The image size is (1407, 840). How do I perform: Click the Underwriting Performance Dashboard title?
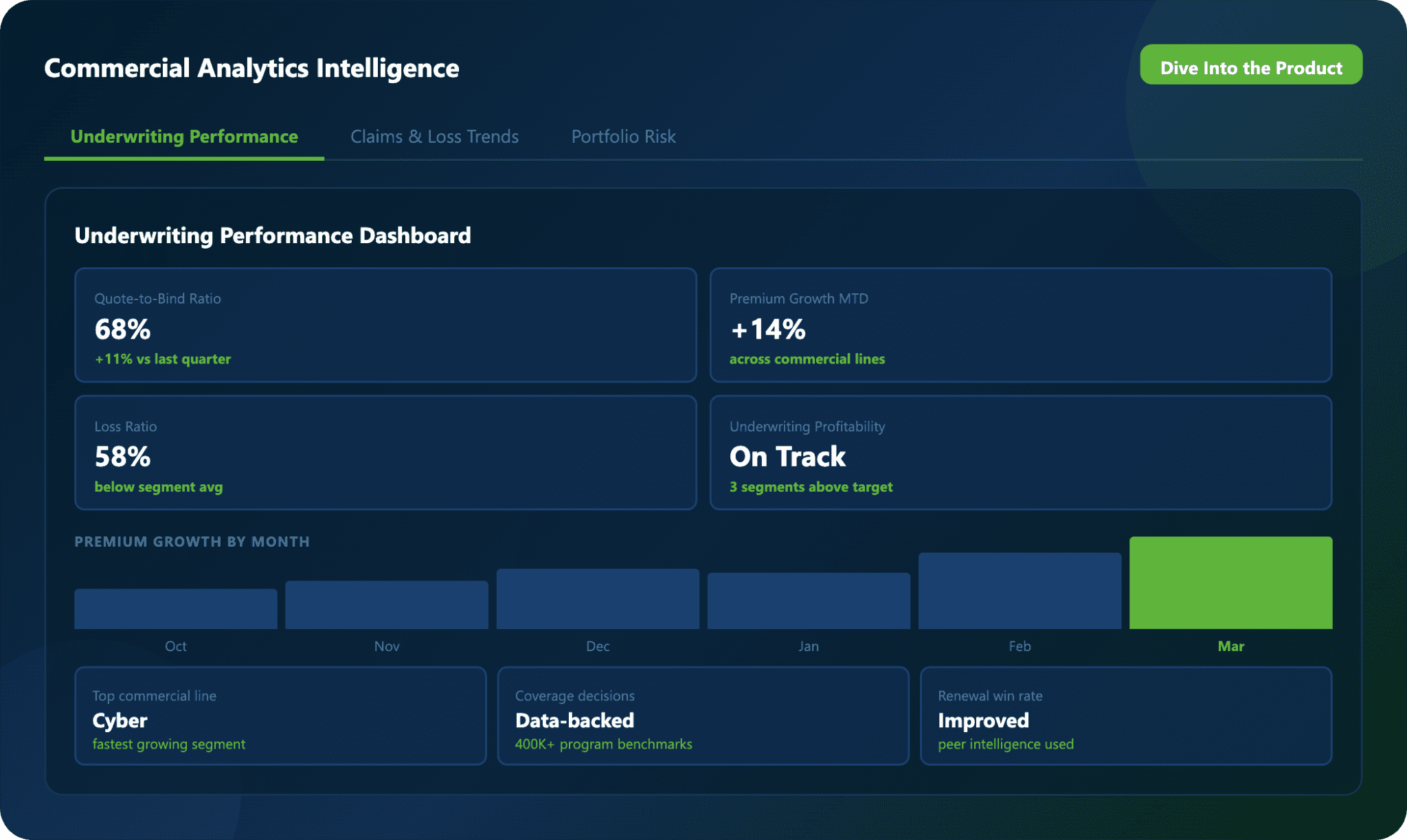(273, 236)
